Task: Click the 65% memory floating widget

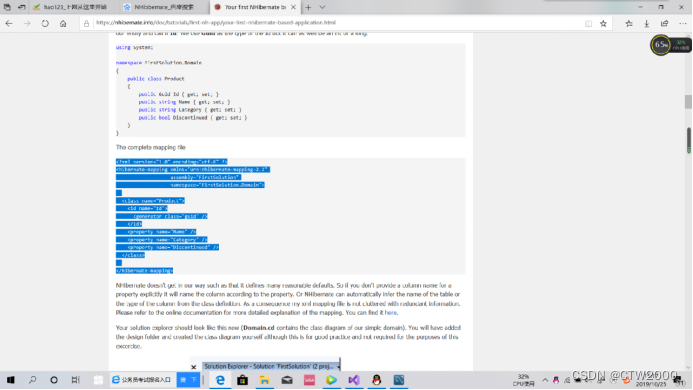Action: click(661, 45)
